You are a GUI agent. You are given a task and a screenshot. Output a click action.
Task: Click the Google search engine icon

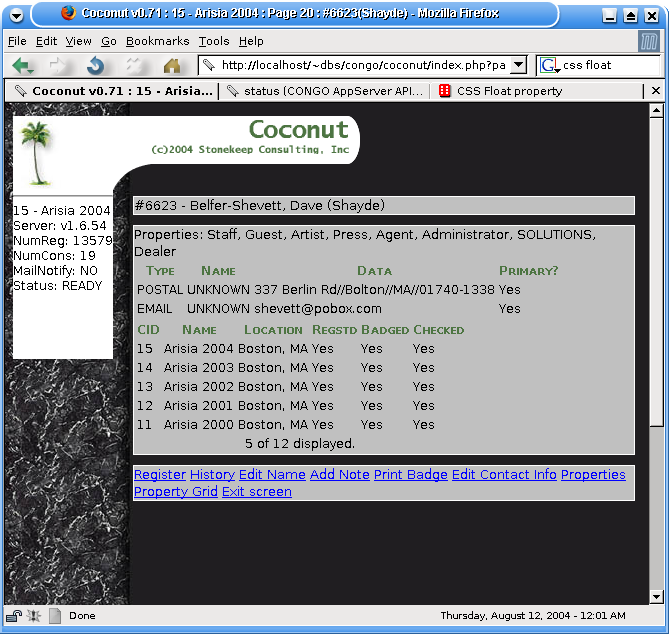pos(550,65)
